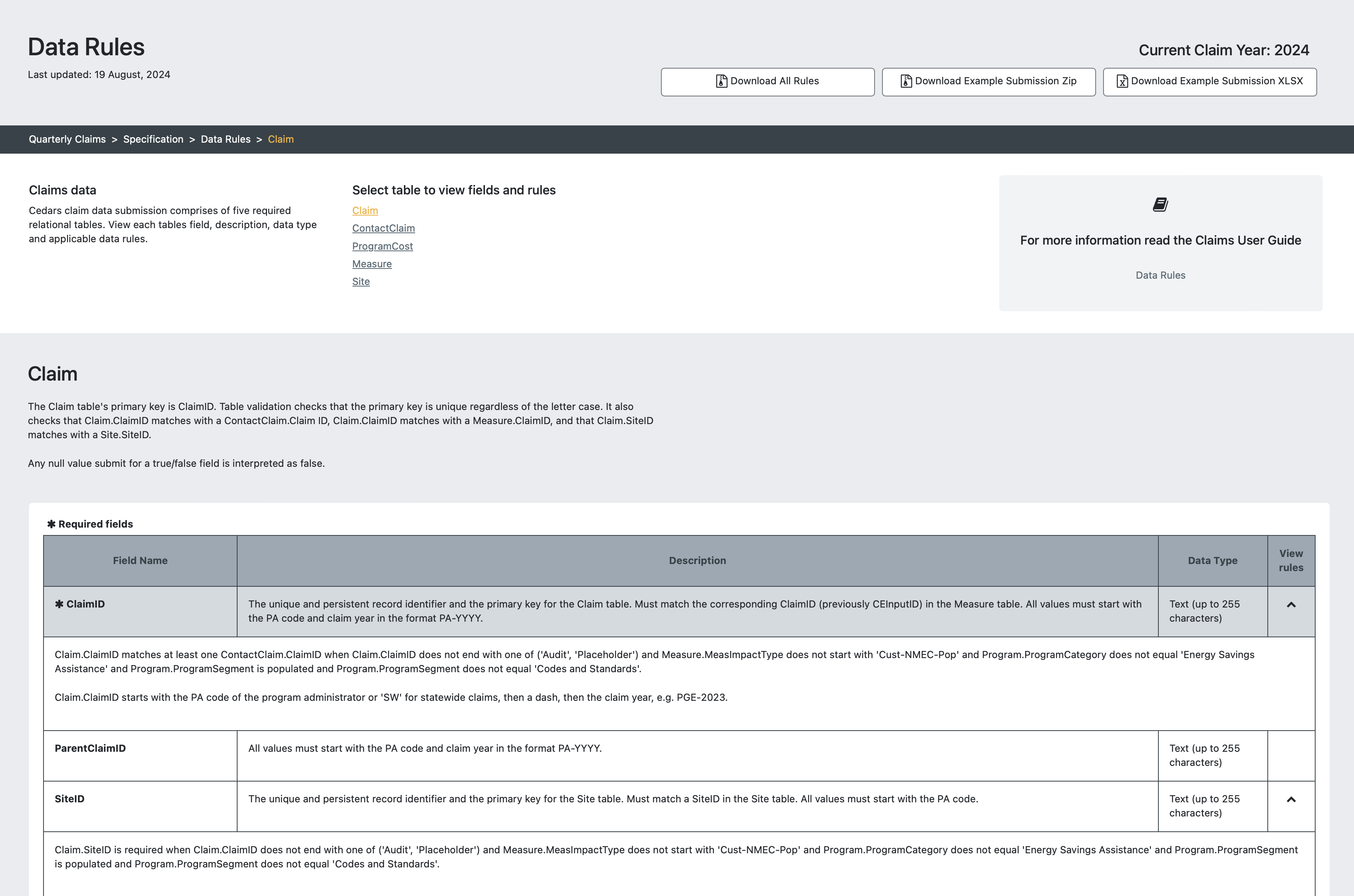Open the Data Rules link in the user guide card
Viewport: 1354px width, 896px height.
click(x=1160, y=276)
